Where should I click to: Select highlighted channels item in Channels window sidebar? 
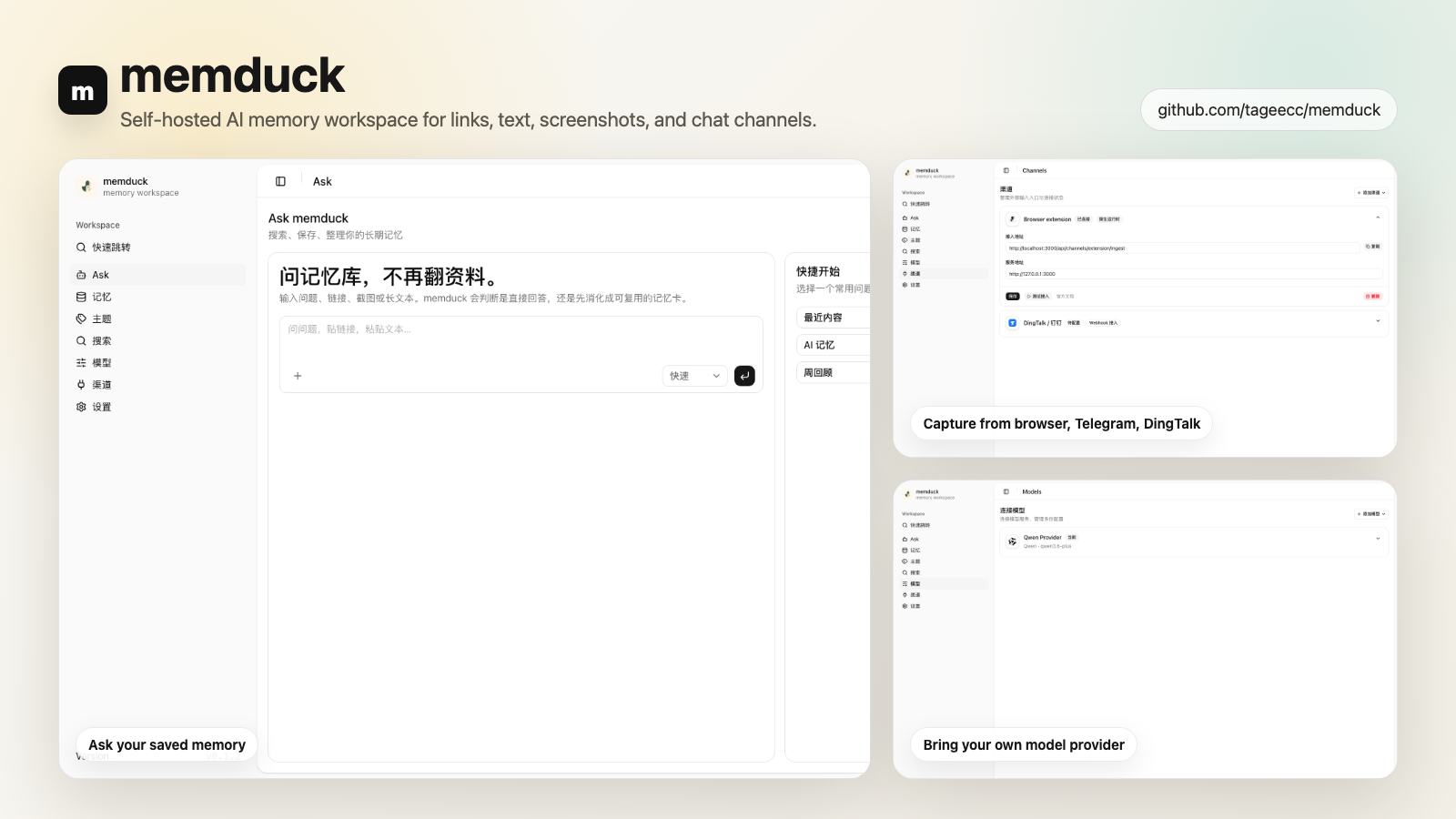tap(944, 274)
